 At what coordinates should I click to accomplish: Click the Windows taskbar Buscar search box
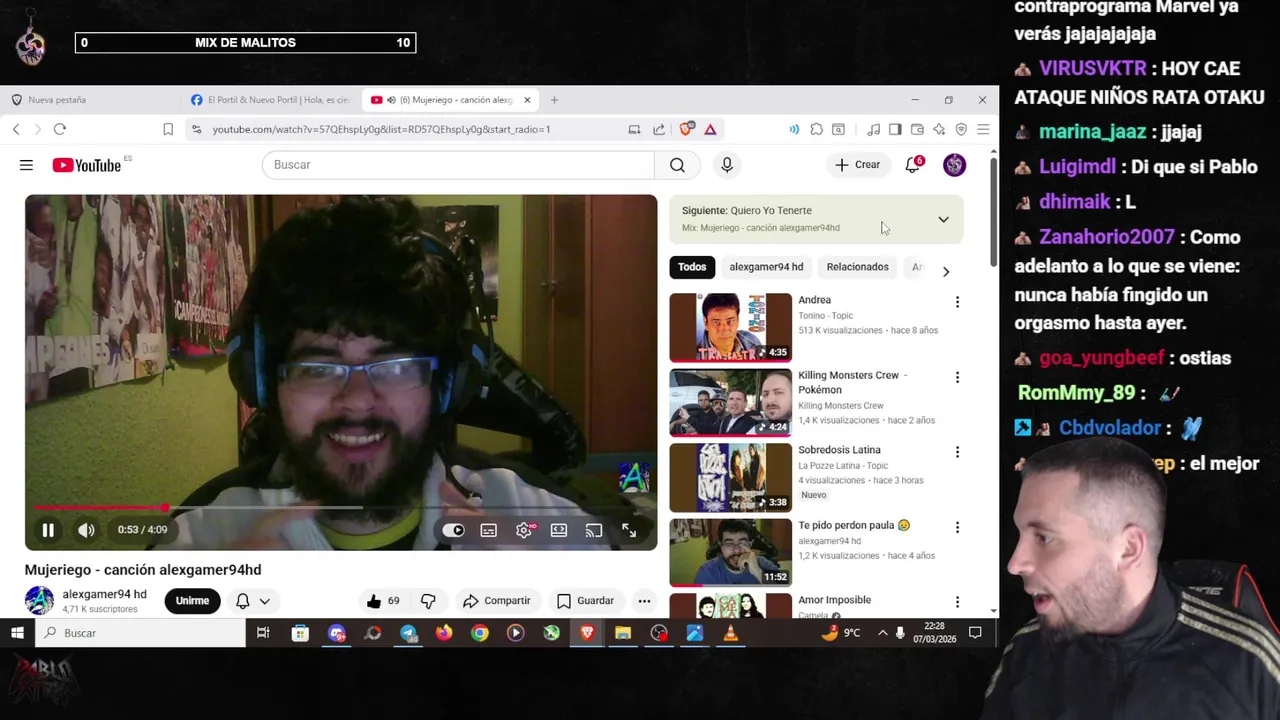click(140, 633)
